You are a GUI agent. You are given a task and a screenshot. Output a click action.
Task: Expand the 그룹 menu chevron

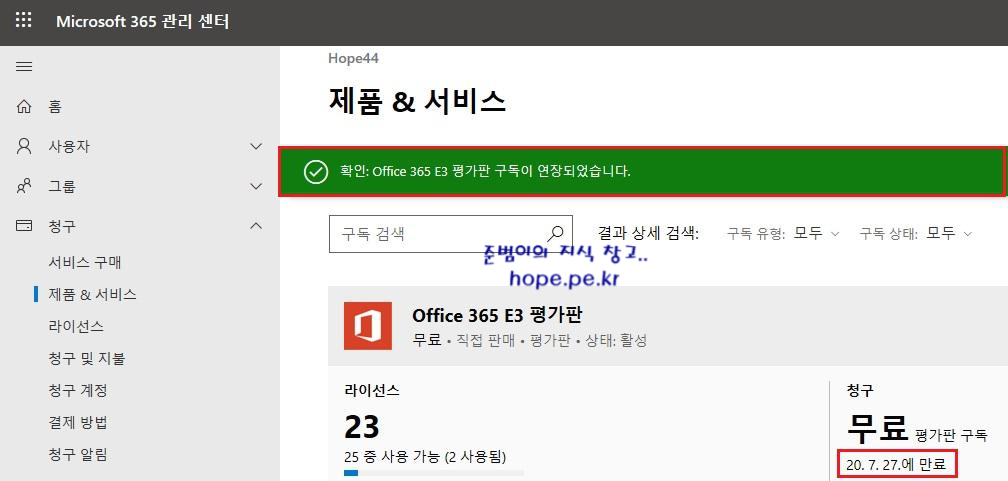coord(256,186)
